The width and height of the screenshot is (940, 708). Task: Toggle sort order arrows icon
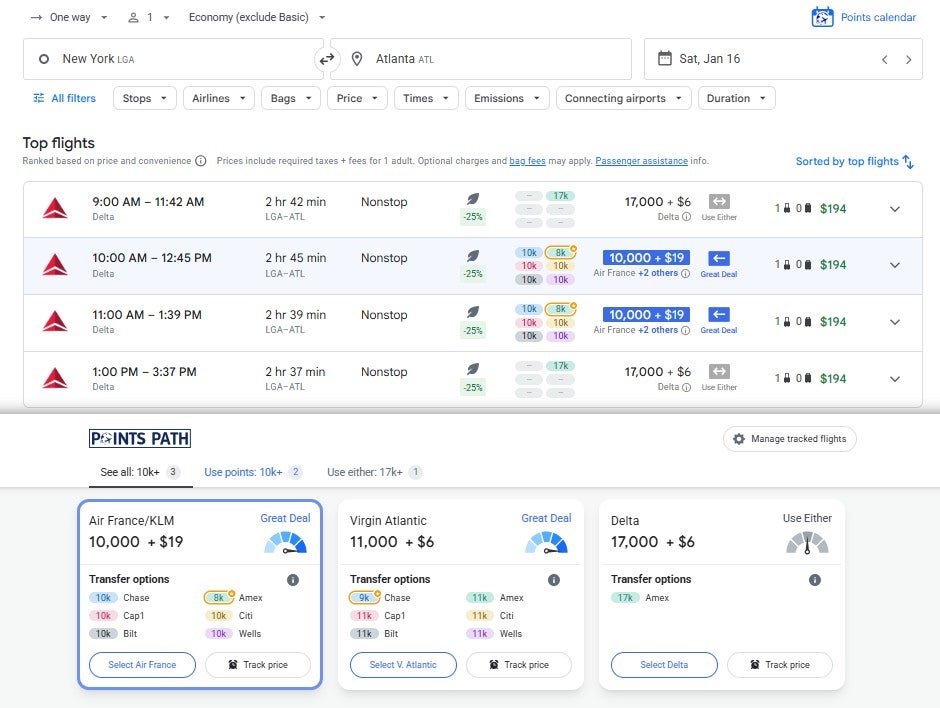(x=908, y=161)
